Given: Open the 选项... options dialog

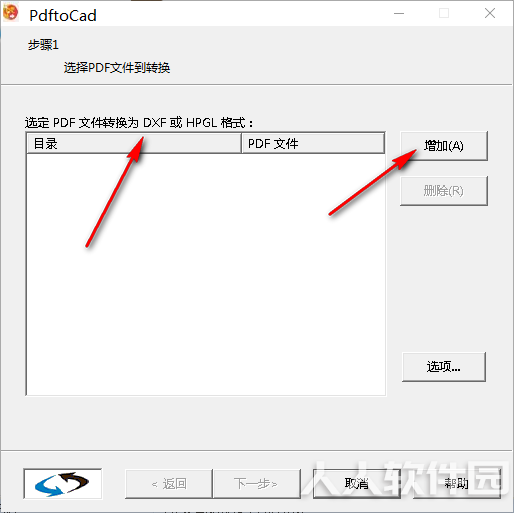Looking at the screenshot, I should pyautogui.click(x=444, y=367).
